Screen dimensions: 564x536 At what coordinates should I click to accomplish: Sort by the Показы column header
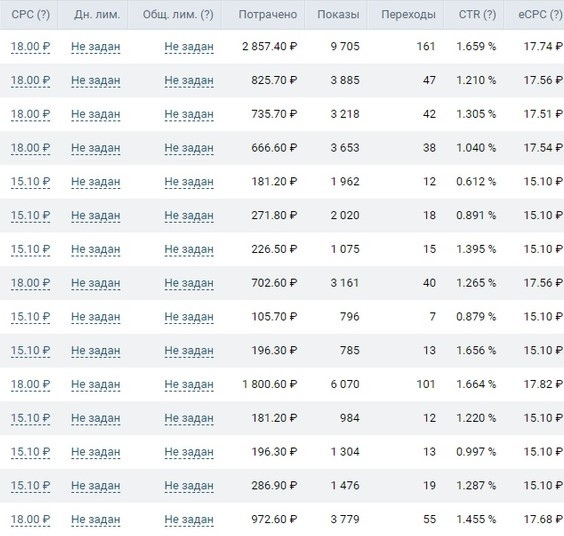[338, 14]
